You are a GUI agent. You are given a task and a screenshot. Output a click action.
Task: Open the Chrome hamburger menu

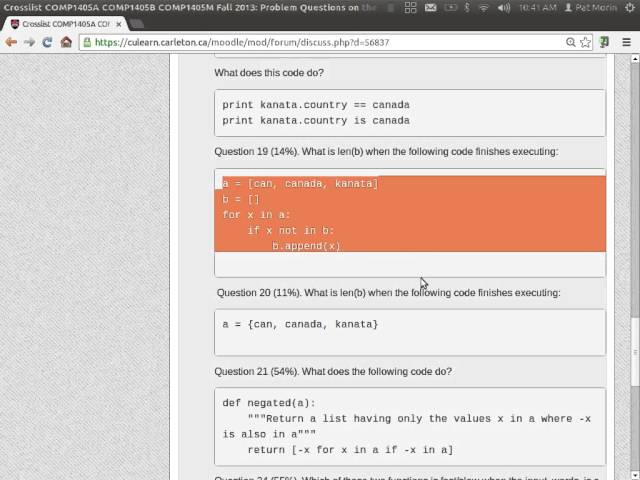627,42
